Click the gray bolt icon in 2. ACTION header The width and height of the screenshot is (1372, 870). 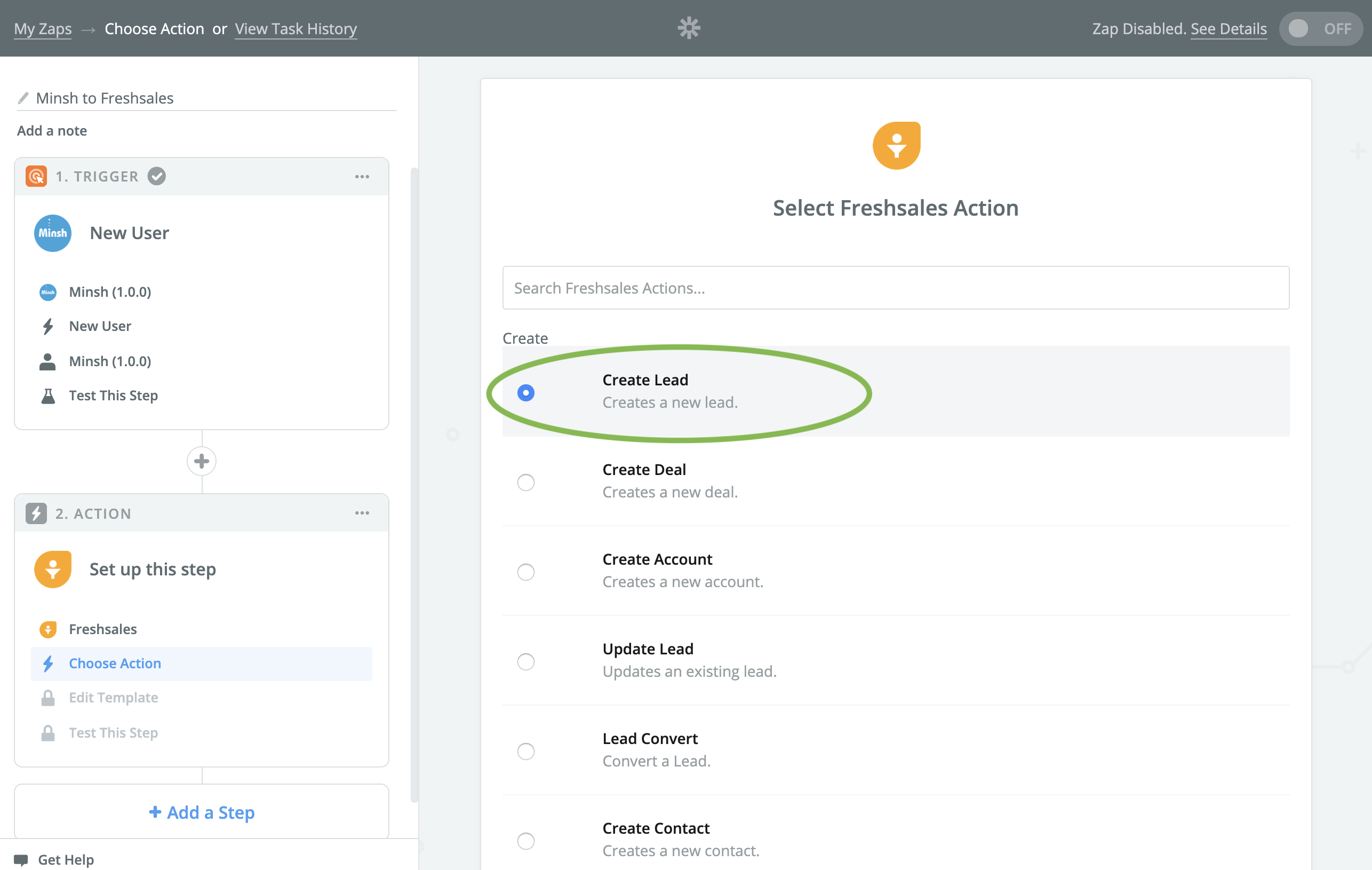coord(36,513)
